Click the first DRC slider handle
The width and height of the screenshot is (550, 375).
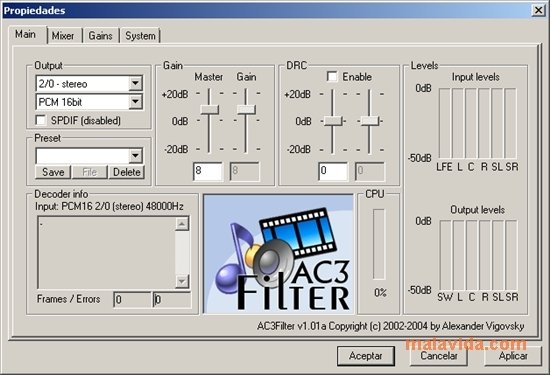click(x=333, y=121)
